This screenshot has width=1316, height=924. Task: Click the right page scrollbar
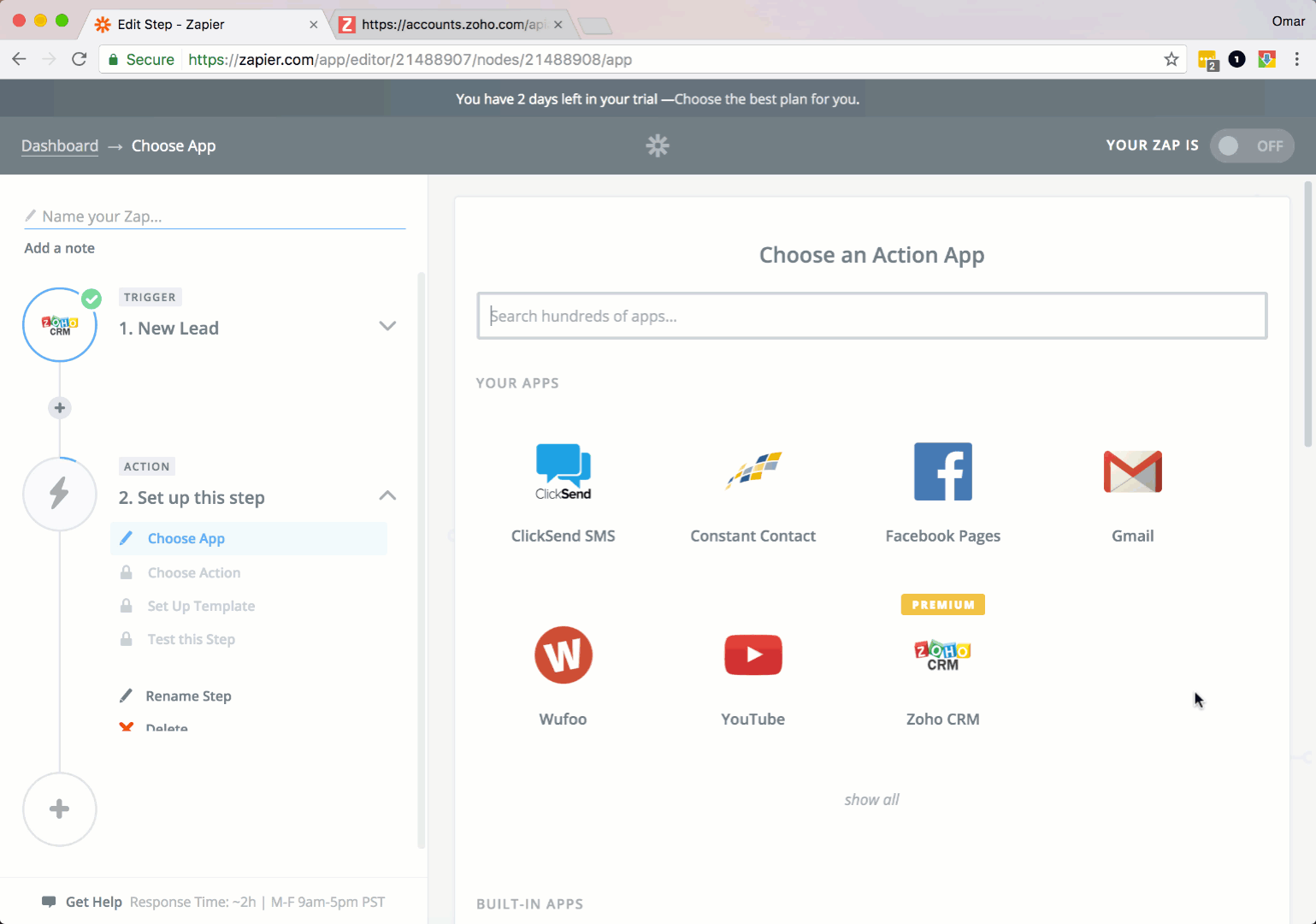[1308, 313]
